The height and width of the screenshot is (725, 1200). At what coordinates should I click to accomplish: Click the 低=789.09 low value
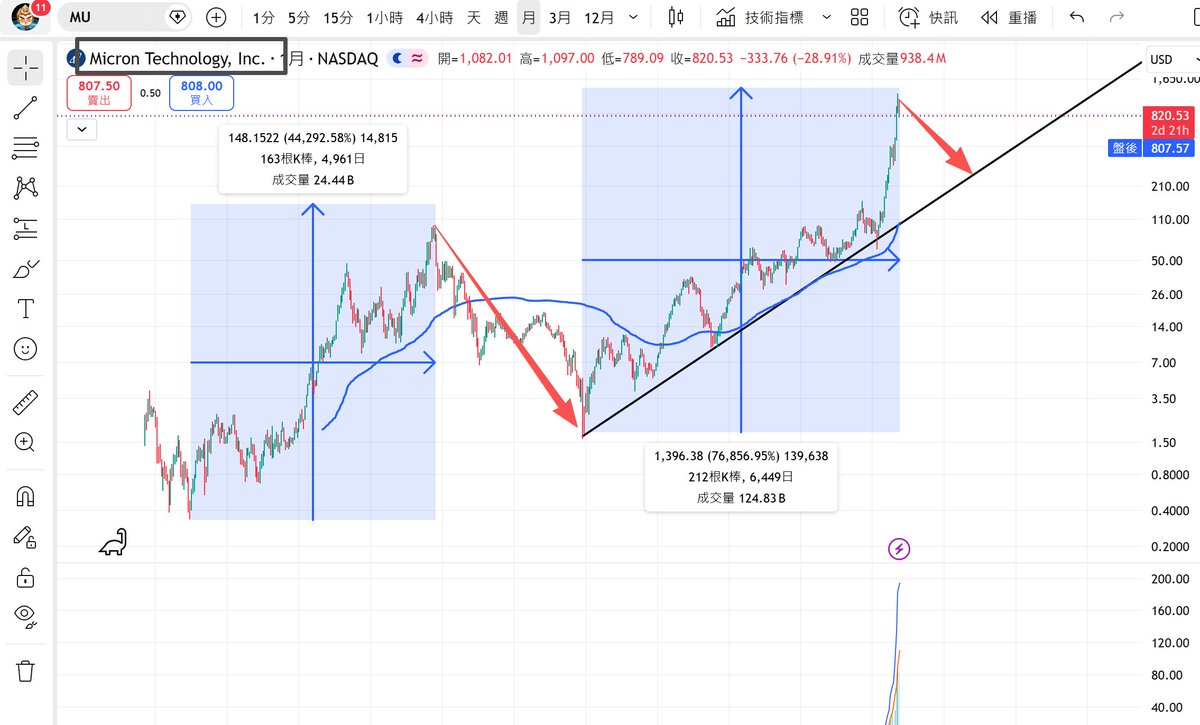point(633,59)
